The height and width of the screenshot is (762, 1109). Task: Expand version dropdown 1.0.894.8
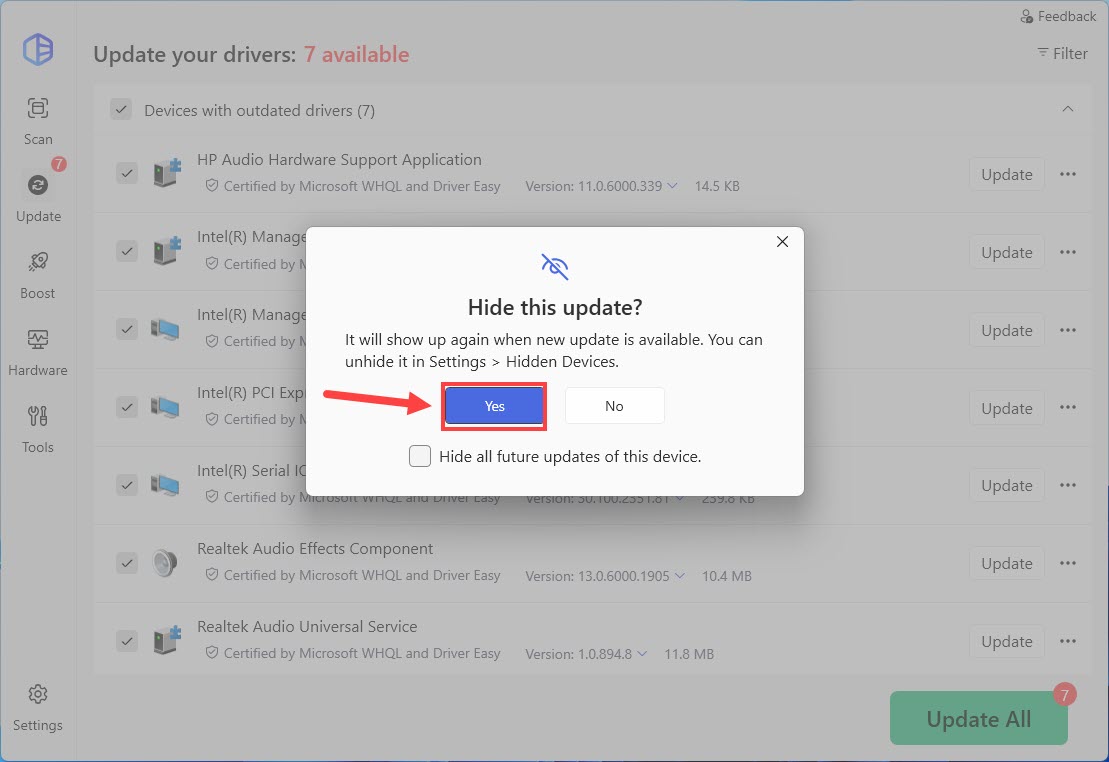click(x=641, y=654)
